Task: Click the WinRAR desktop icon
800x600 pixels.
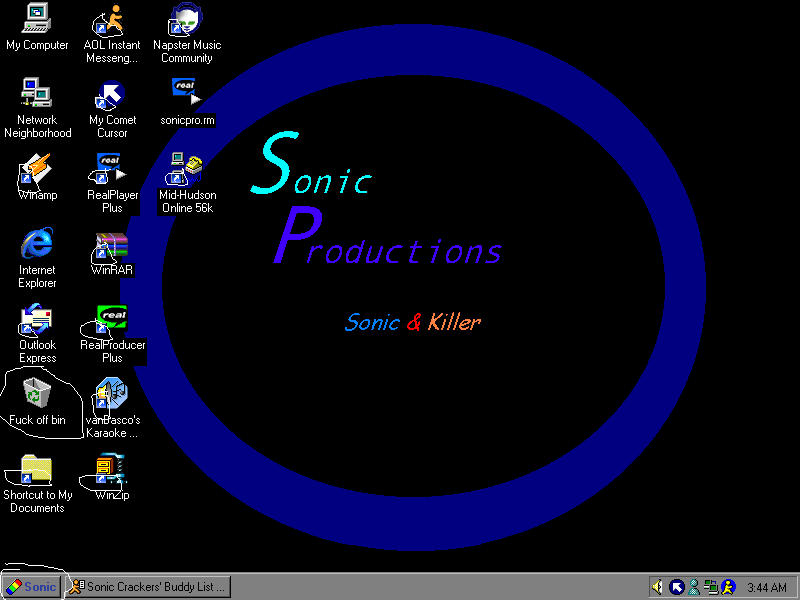Action: (x=111, y=245)
